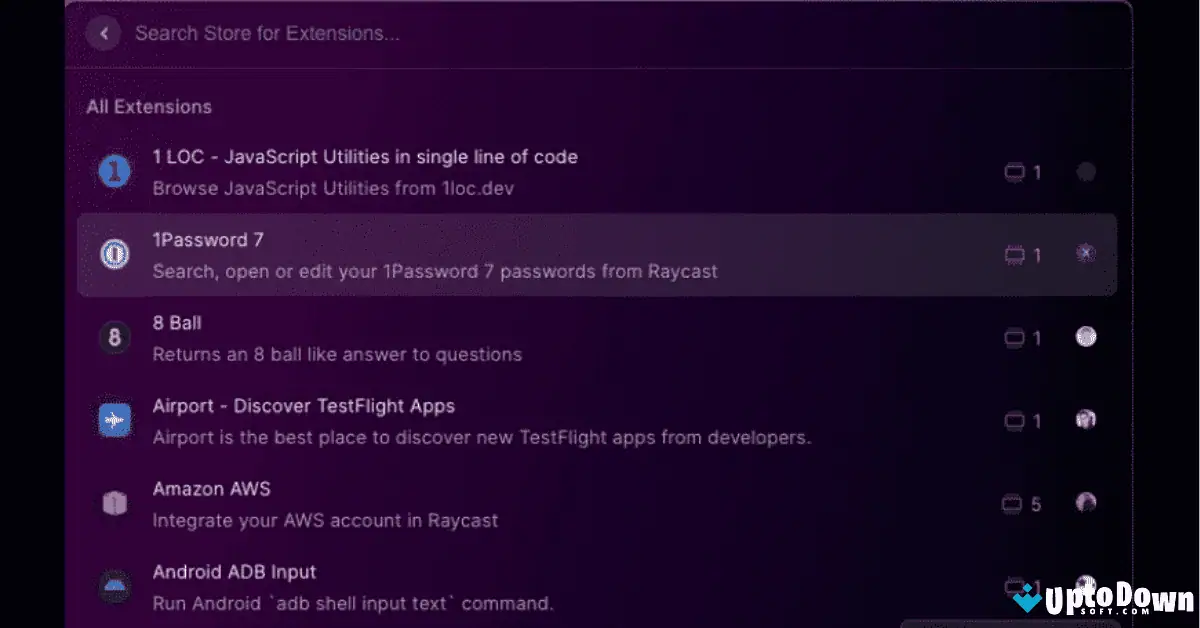
Task: Click the 8 Ball extension icon
Action: coord(114,337)
